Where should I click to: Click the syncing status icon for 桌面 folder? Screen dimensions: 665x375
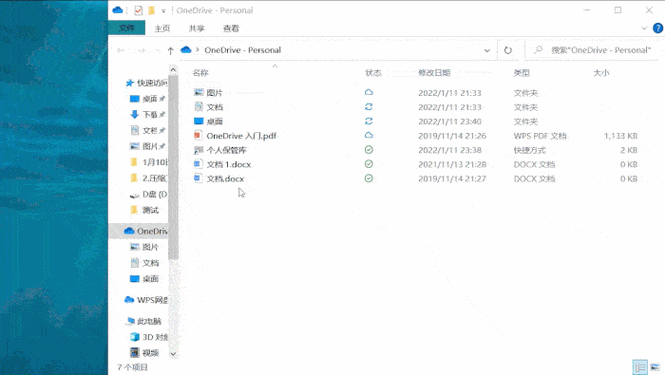point(369,121)
